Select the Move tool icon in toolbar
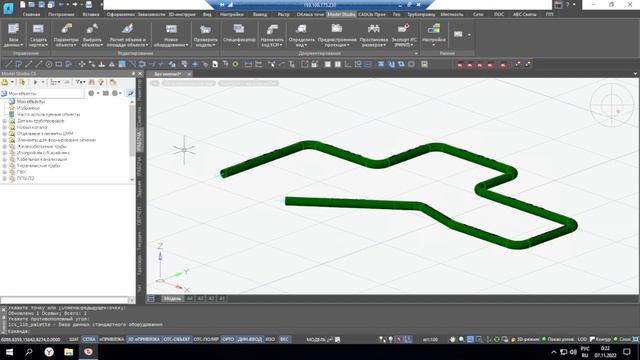The image size is (640, 360). (x=82, y=64)
